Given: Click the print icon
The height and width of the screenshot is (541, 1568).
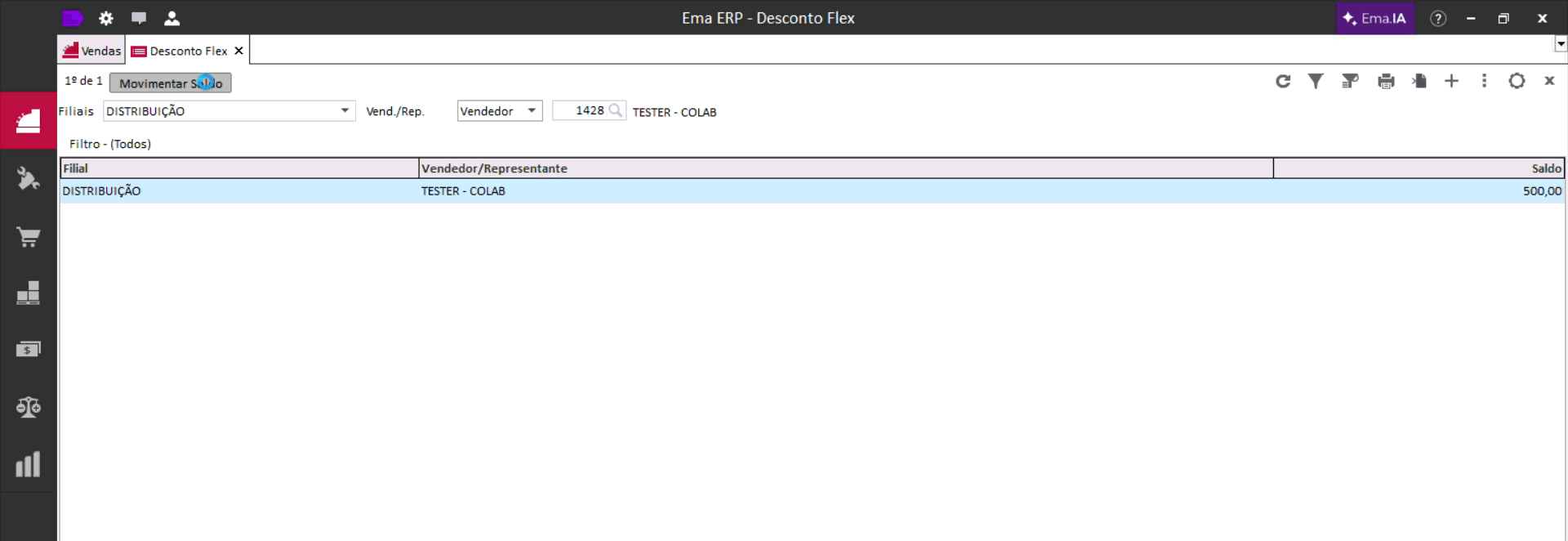Looking at the screenshot, I should coord(1386,81).
